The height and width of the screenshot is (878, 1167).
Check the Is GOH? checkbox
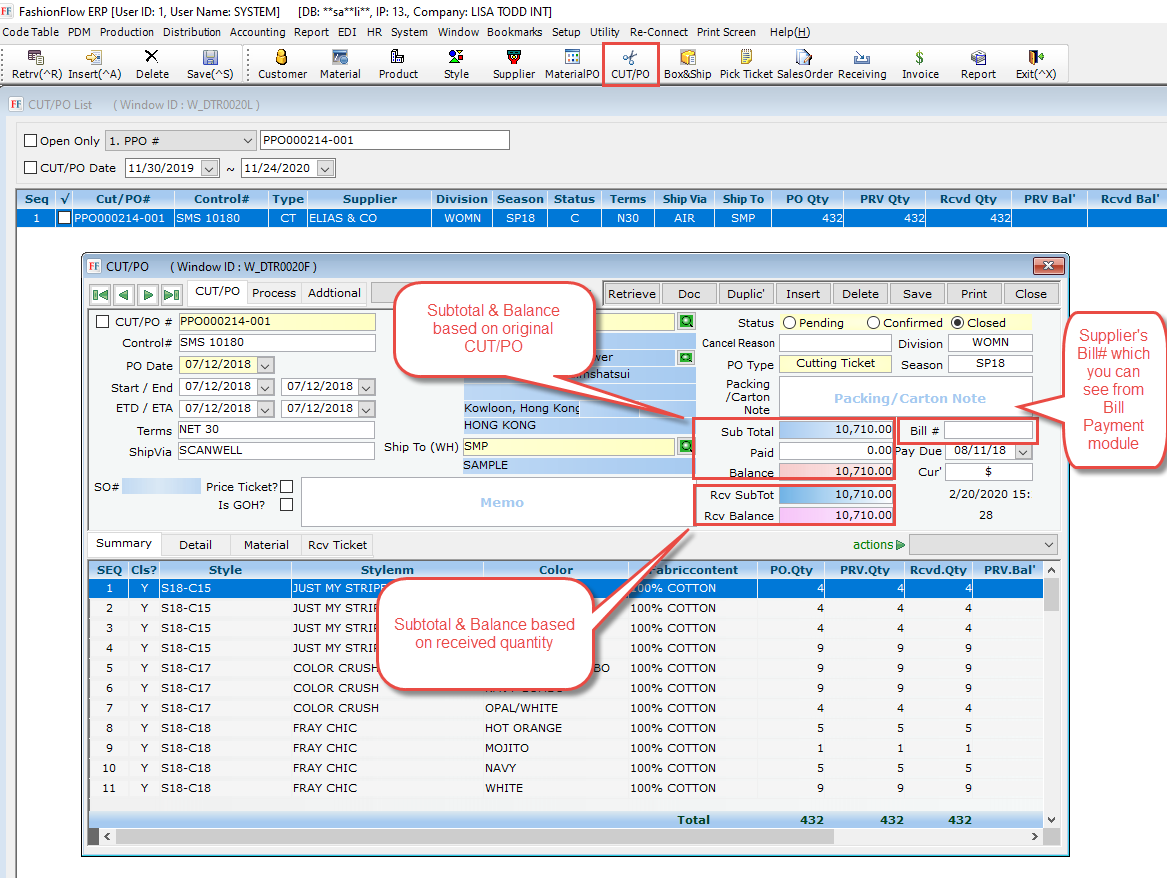point(287,505)
